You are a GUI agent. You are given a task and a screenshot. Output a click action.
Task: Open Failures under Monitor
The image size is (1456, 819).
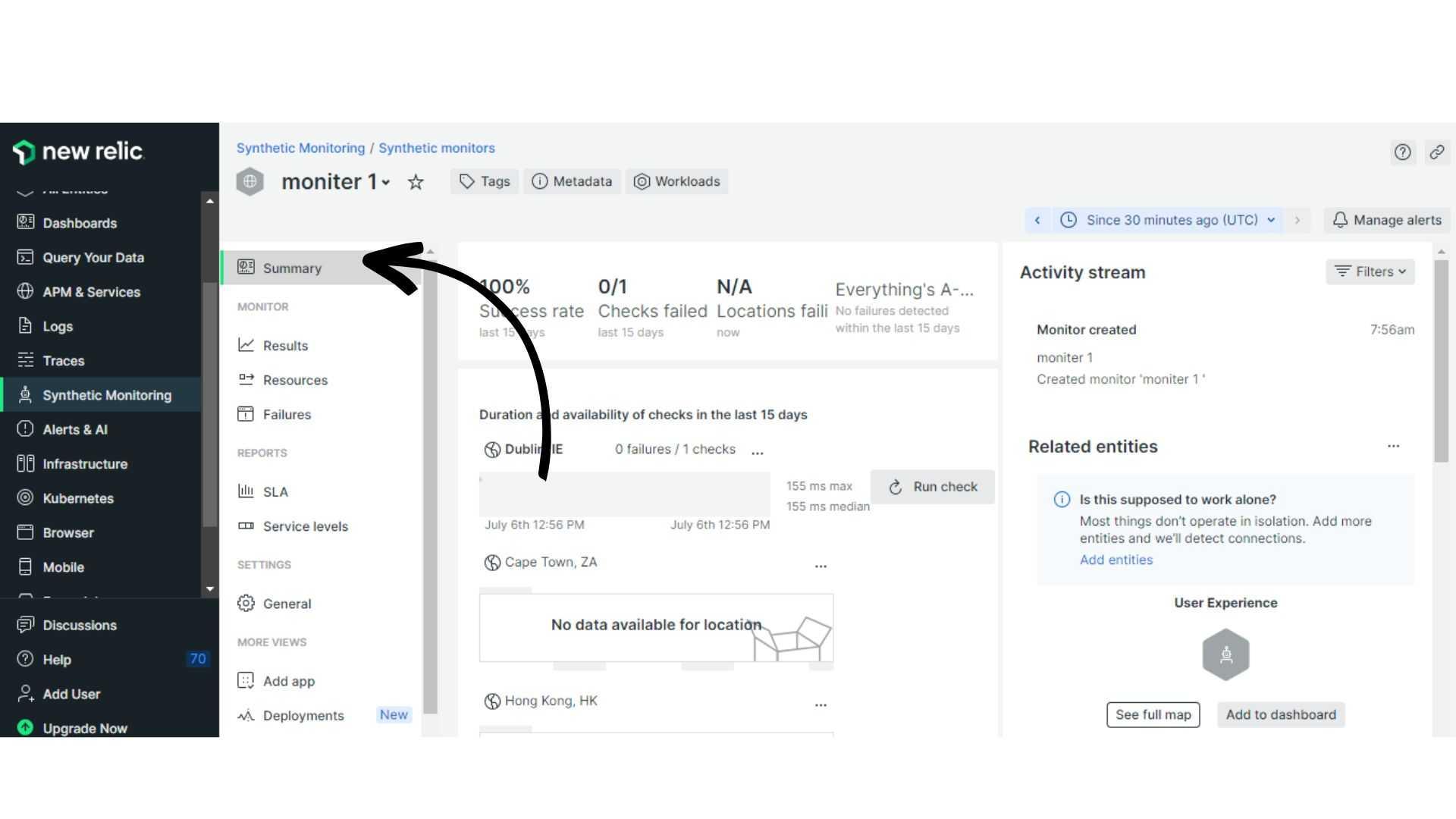[x=287, y=414]
